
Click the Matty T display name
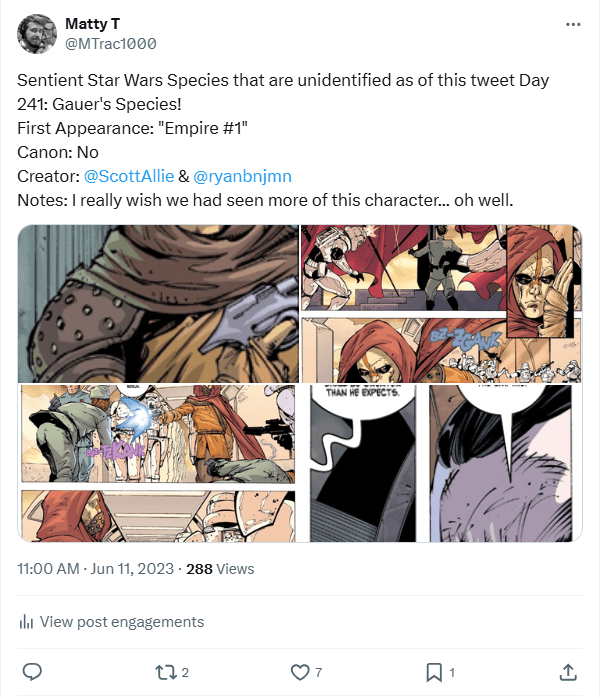(x=93, y=24)
